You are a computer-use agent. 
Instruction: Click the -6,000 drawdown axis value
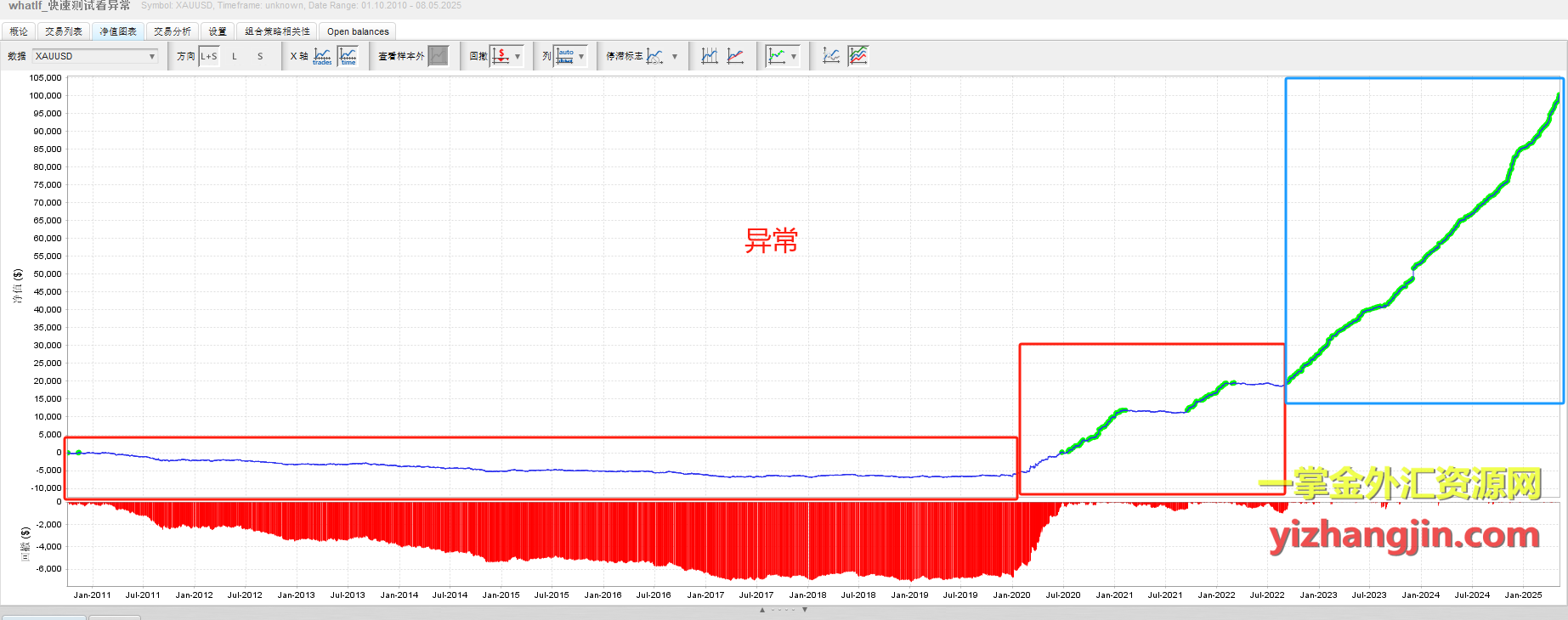(49, 569)
